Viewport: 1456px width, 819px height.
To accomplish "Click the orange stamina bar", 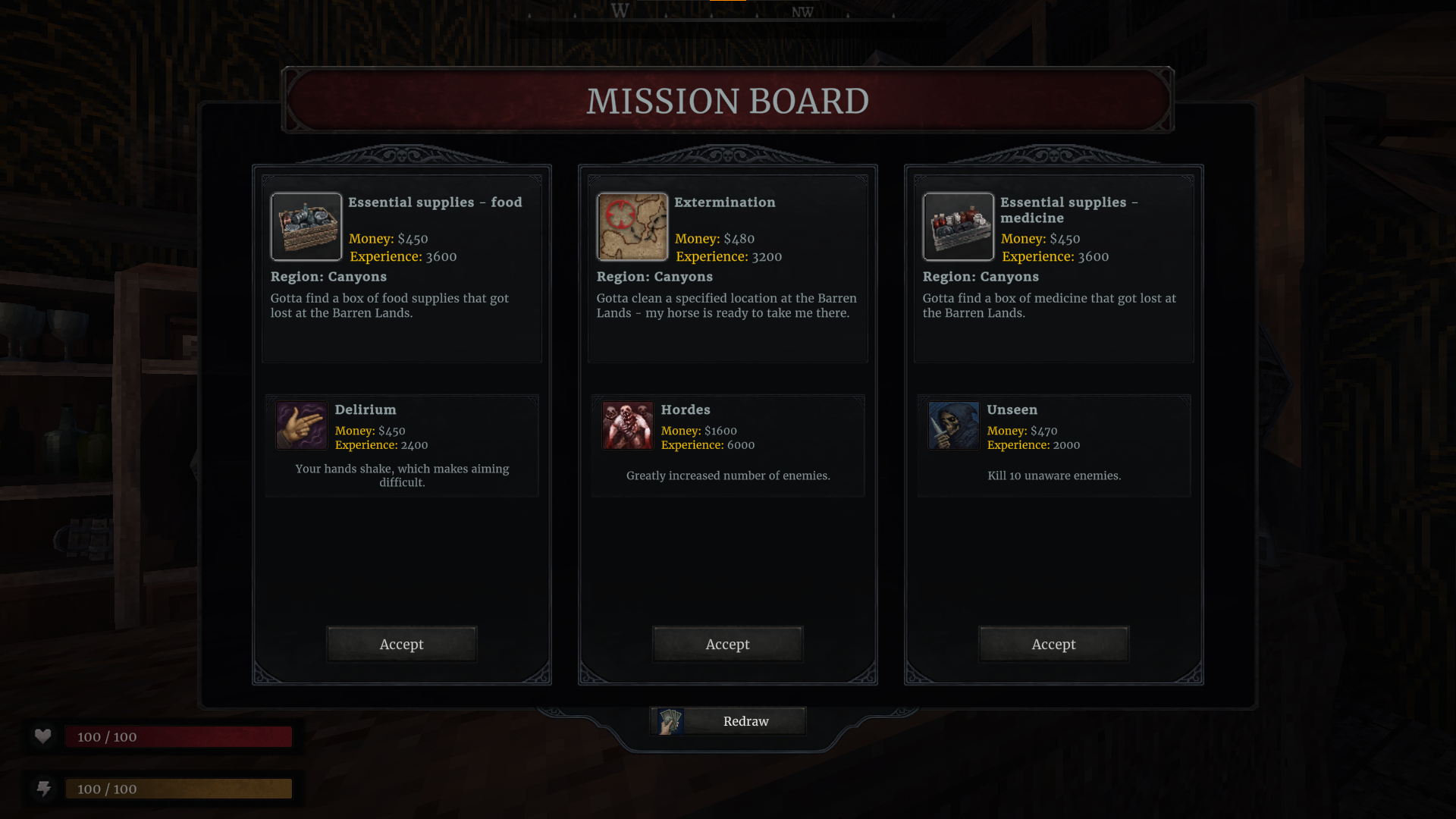I will click(178, 789).
